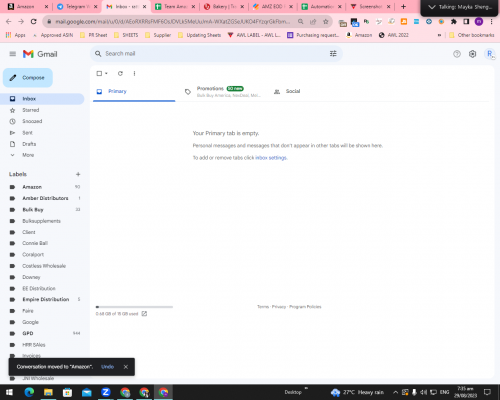Open the Program Policies link
Viewport: 500px width, 400px height.
click(305, 307)
